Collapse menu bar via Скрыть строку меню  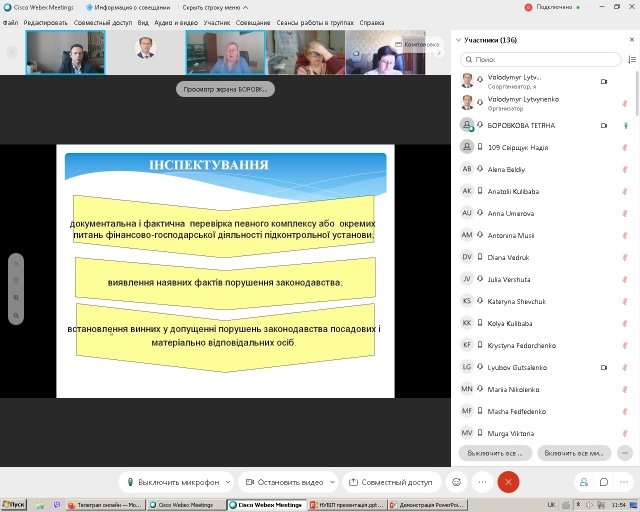215,7
